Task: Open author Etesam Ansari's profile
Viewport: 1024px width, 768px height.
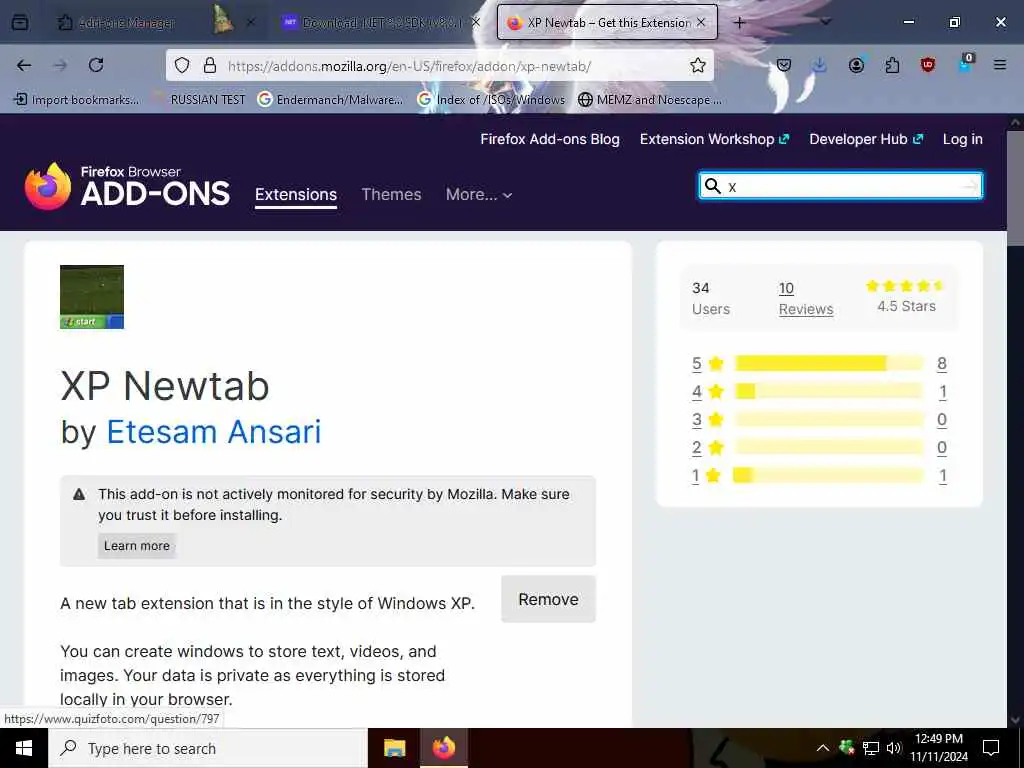Action: 214,432
